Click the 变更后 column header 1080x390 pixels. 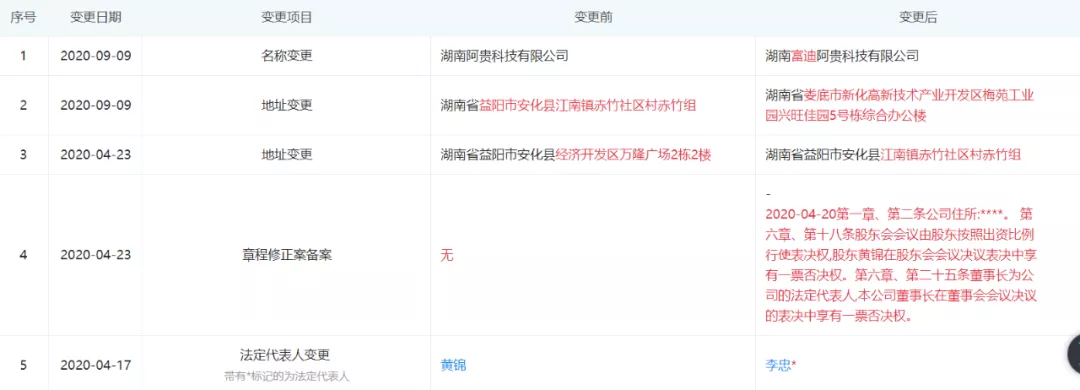pyautogui.click(x=917, y=18)
